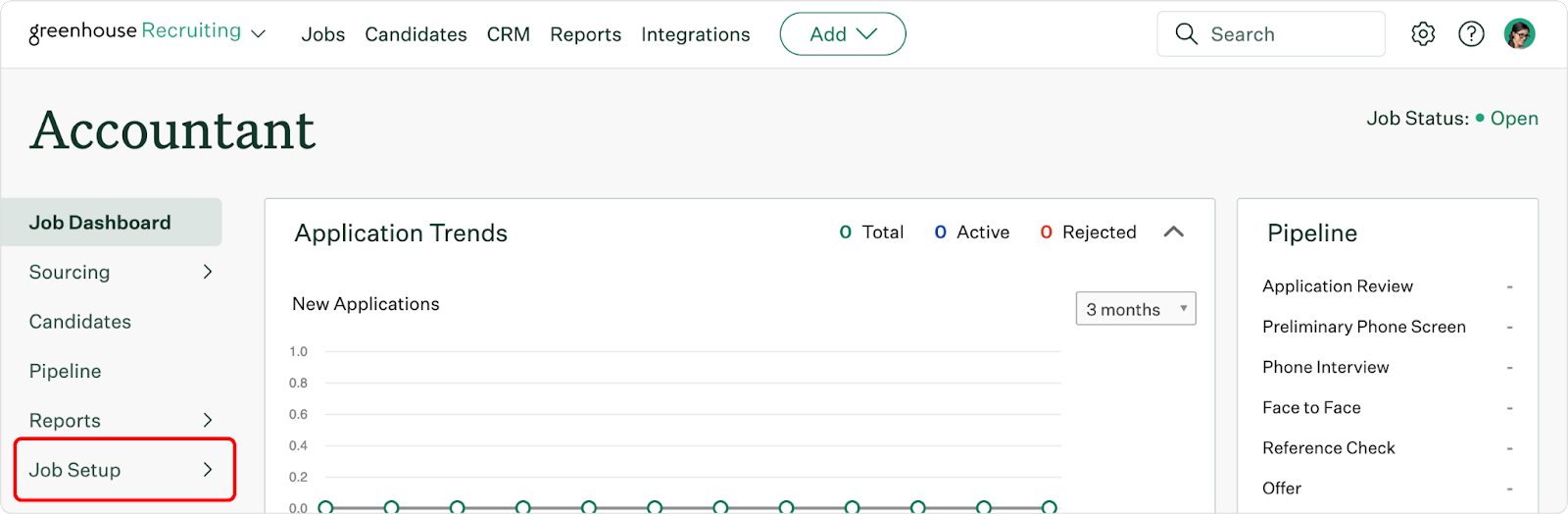The width and height of the screenshot is (1568, 514).
Task: Open the 3 months range dropdown
Action: (1136, 309)
